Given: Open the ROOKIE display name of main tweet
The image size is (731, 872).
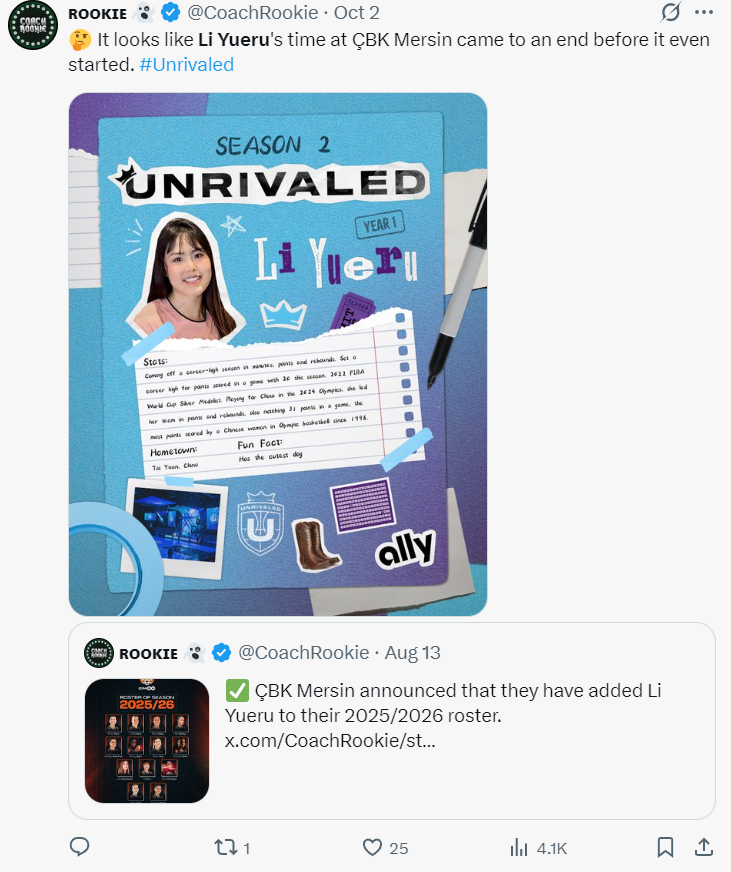Looking at the screenshot, I should pyautogui.click(x=97, y=13).
